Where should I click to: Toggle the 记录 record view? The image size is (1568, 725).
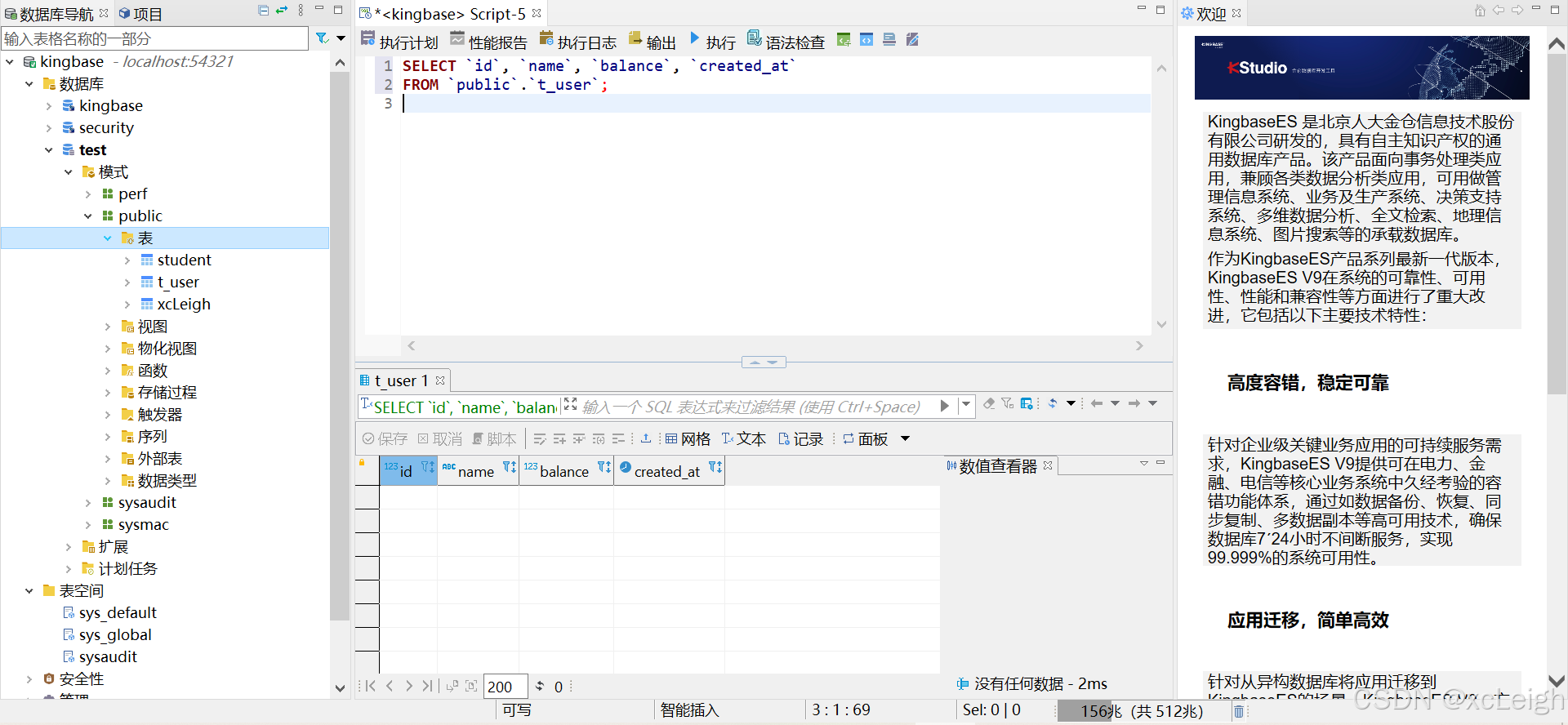800,439
